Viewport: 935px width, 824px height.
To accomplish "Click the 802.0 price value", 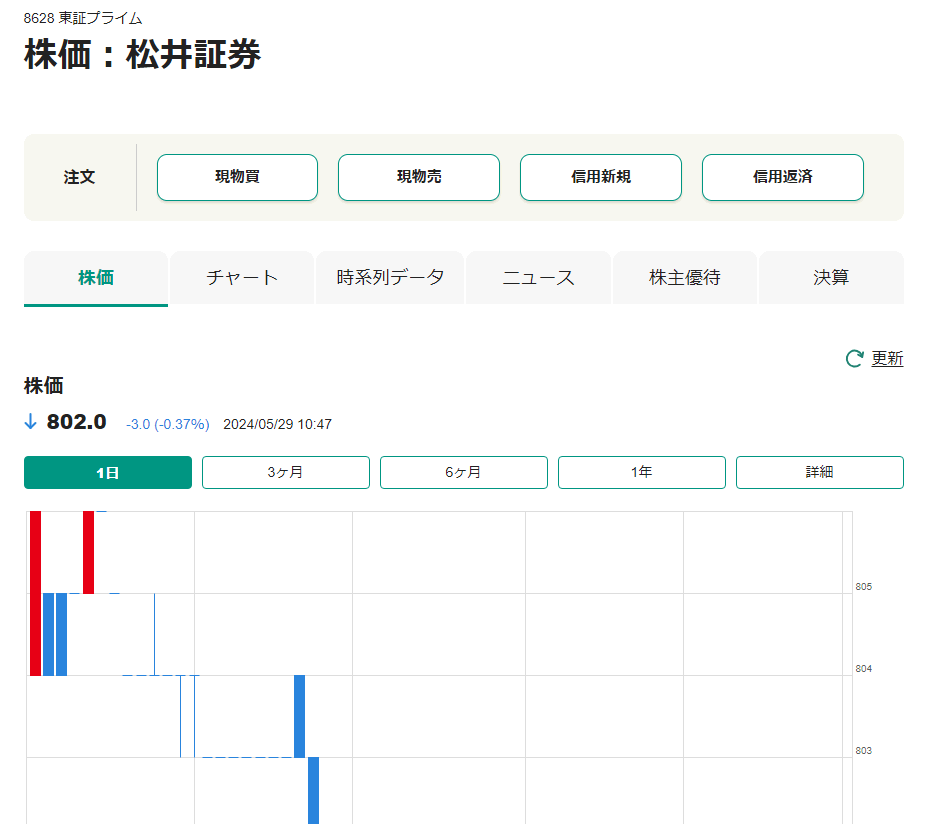I will (x=76, y=422).
